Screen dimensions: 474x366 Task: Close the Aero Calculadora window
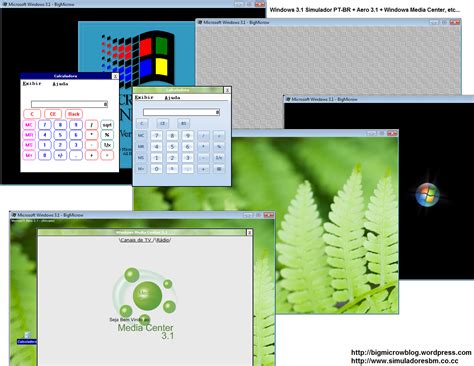coord(227,90)
